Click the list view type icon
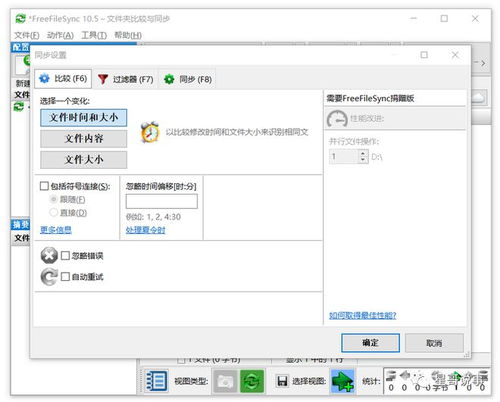 [x=156, y=381]
